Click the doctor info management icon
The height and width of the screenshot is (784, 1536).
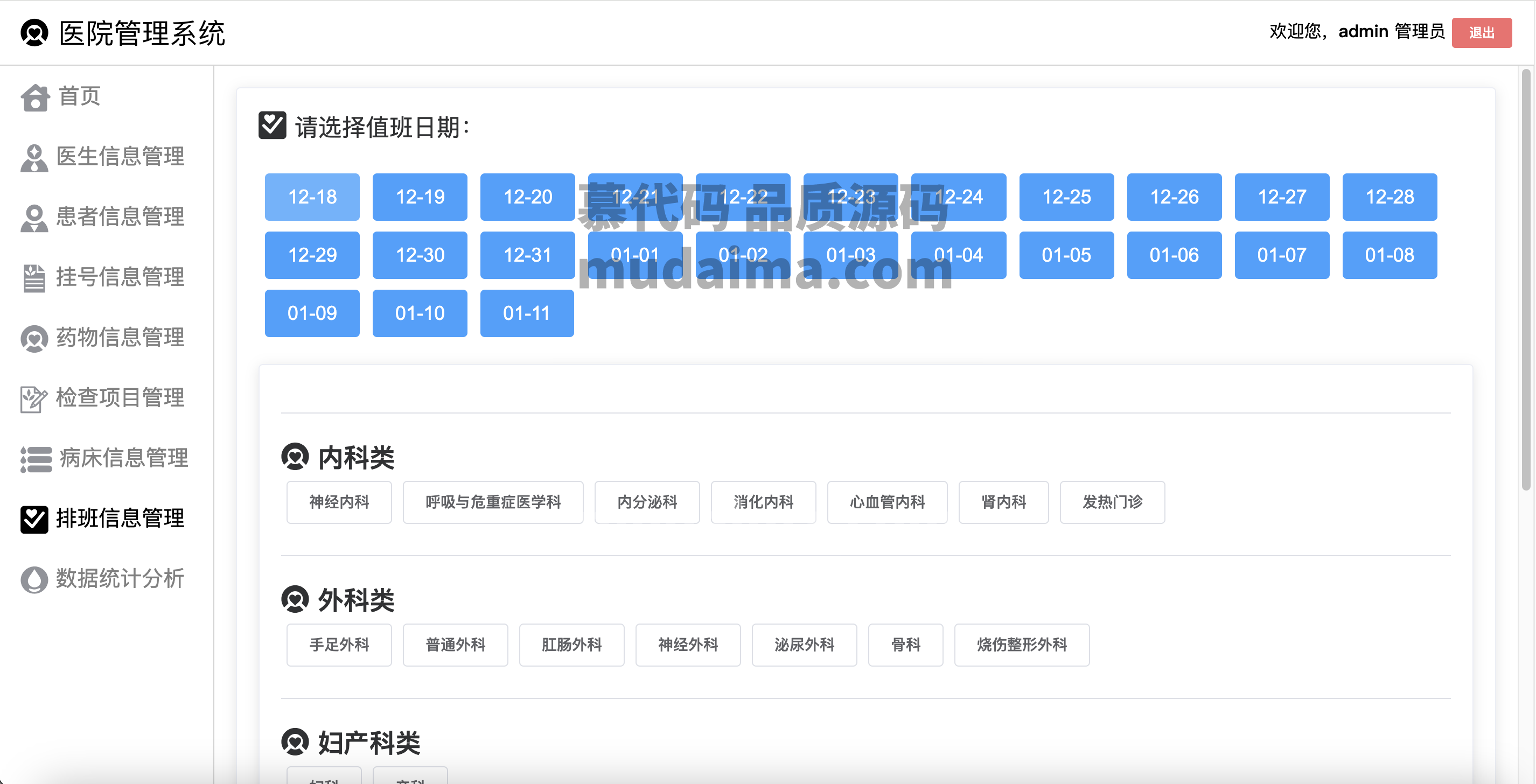pos(34,158)
